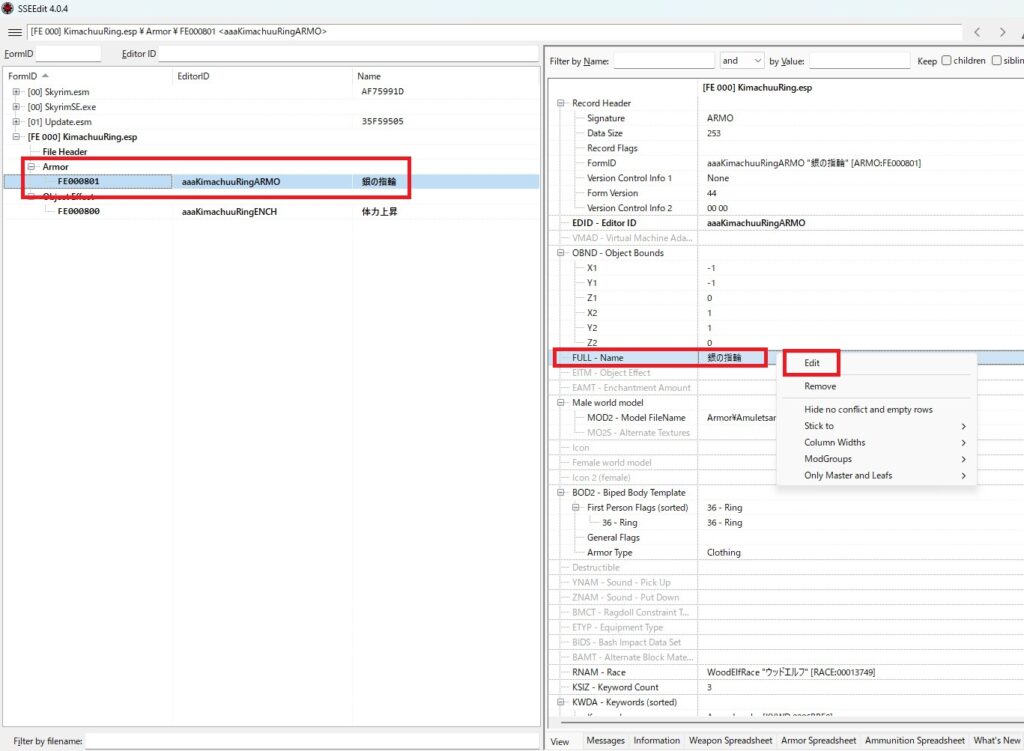Toggle the Keep siblings checkbox
Image resolution: width=1024 pixels, height=751 pixels.
pyautogui.click(x=996, y=61)
